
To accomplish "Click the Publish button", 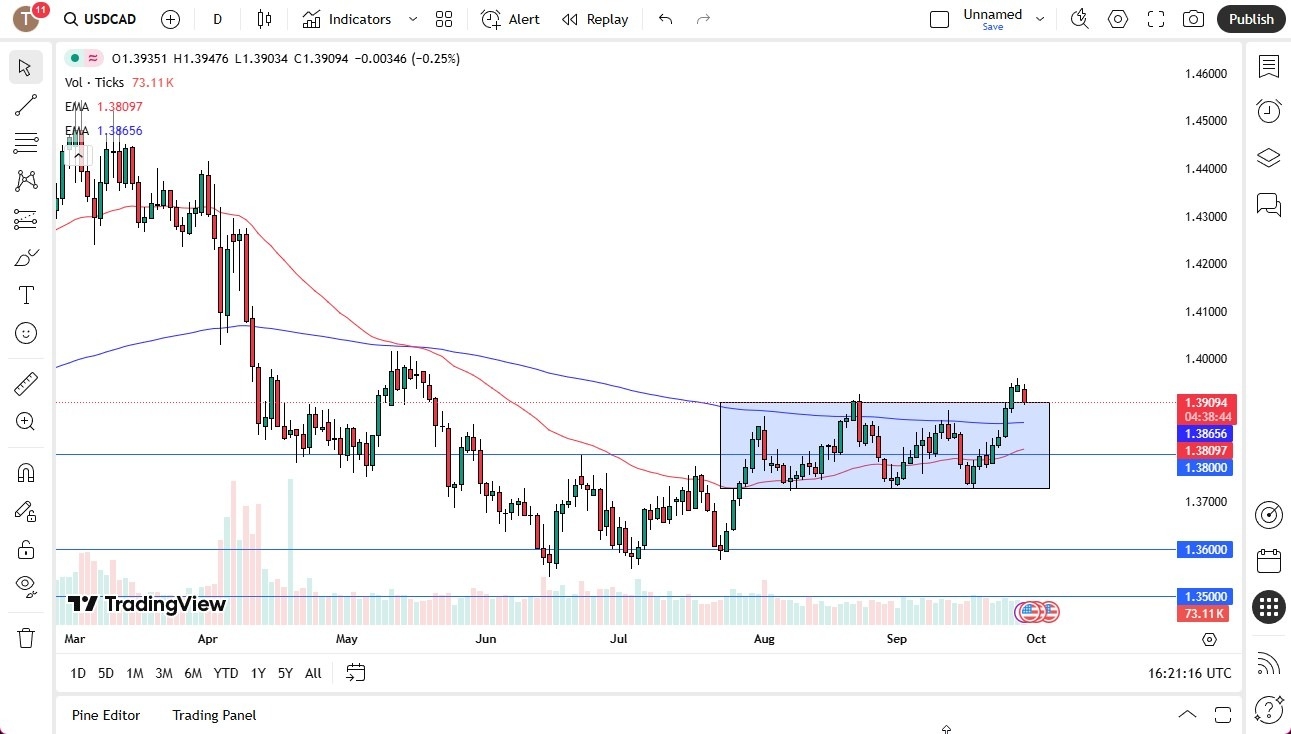I will [x=1250, y=18].
